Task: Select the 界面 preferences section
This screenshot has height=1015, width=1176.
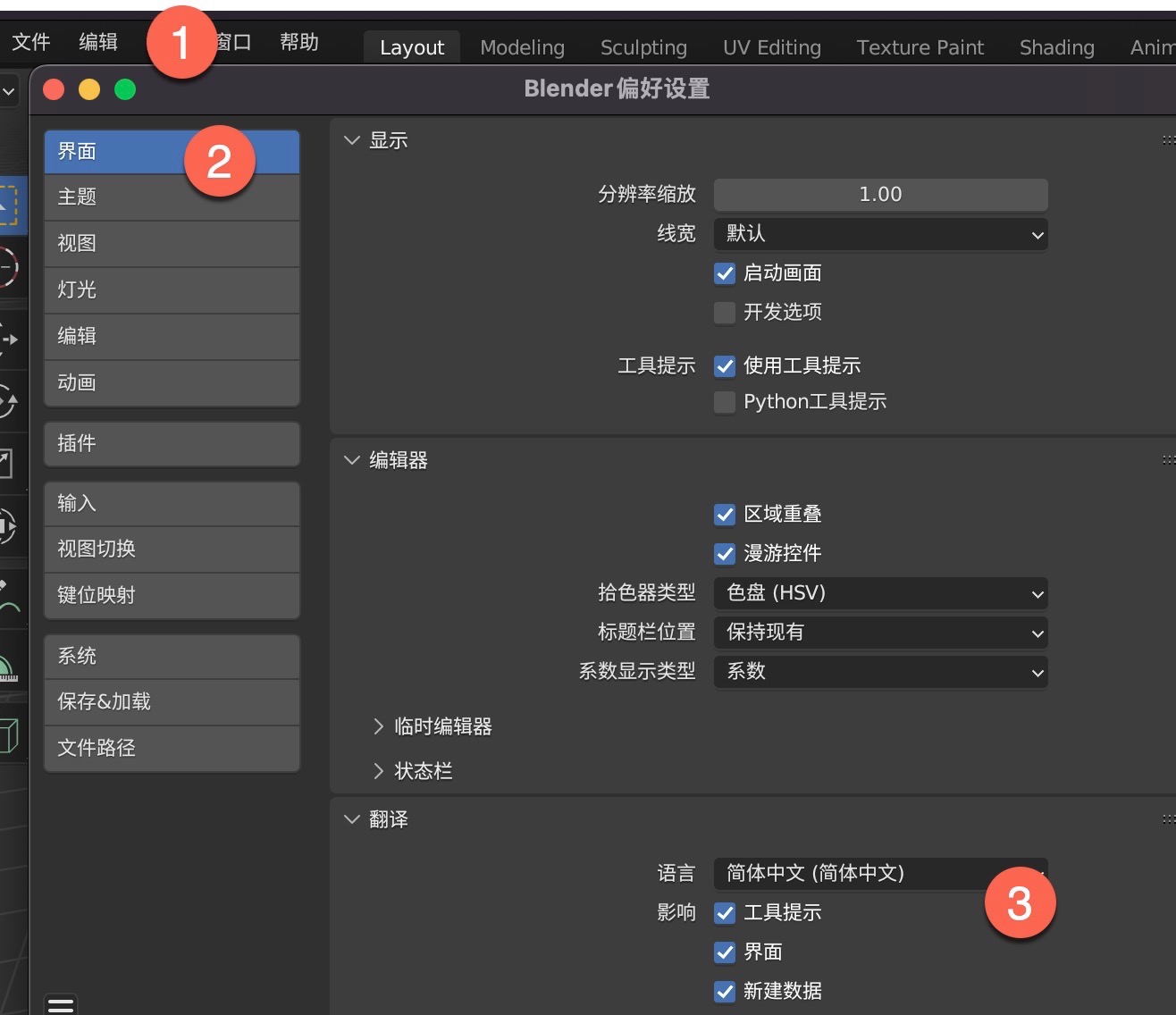Action: (172, 152)
